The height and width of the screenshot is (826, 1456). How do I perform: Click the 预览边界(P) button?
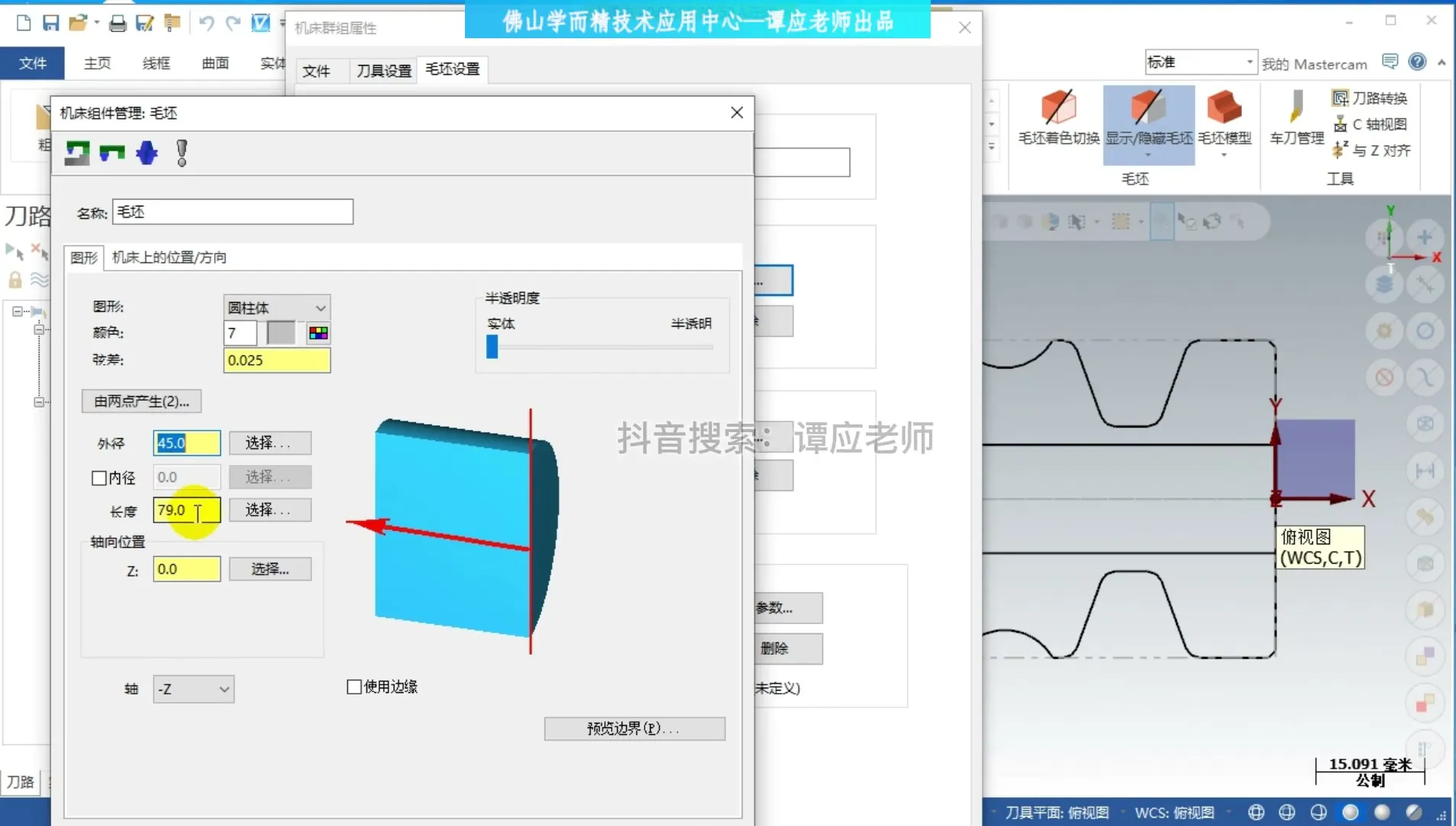point(634,728)
